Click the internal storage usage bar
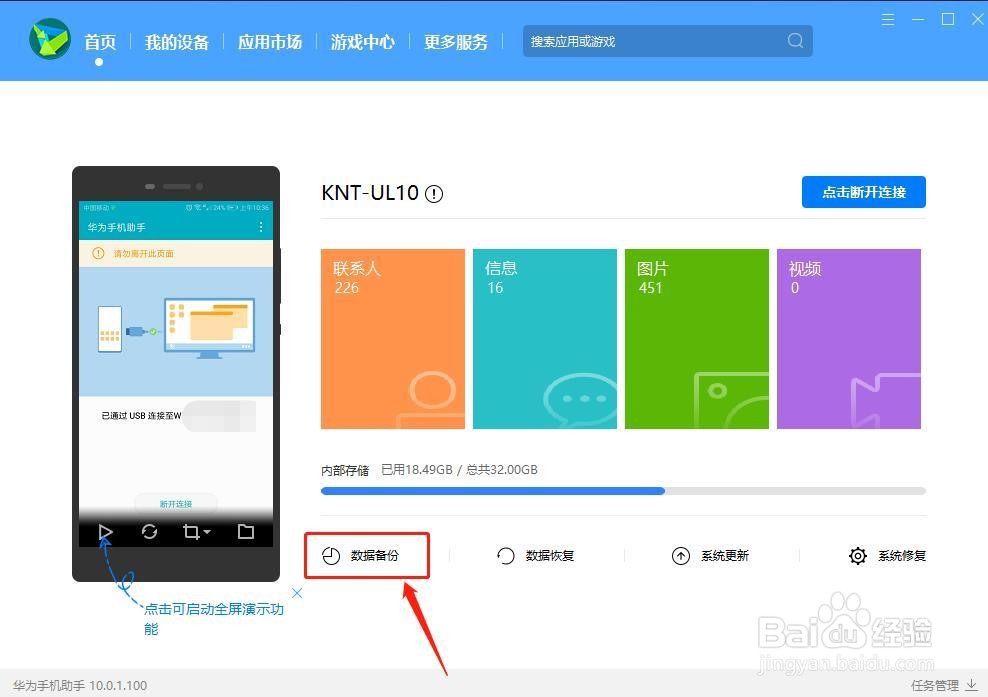988x697 pixels. coord(623,491)
